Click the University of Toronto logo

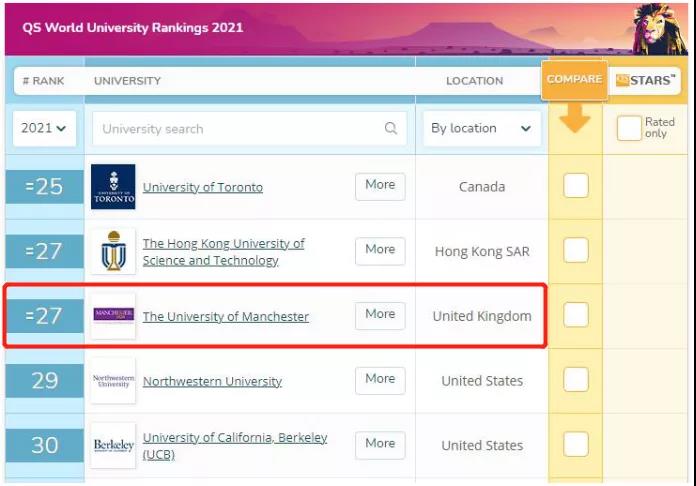pos(113,187)
